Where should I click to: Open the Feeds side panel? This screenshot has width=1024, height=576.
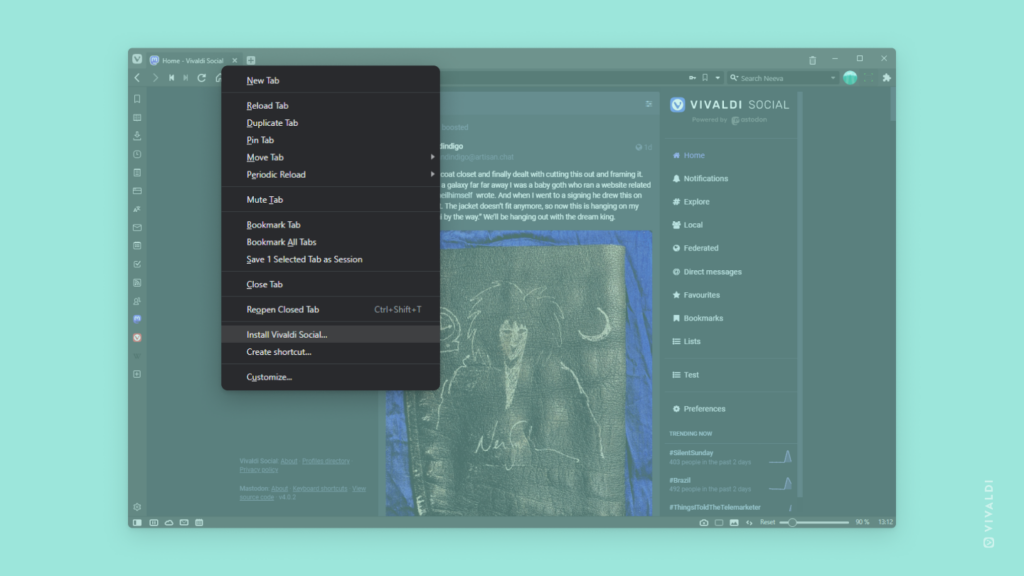[x=137, y=283]
